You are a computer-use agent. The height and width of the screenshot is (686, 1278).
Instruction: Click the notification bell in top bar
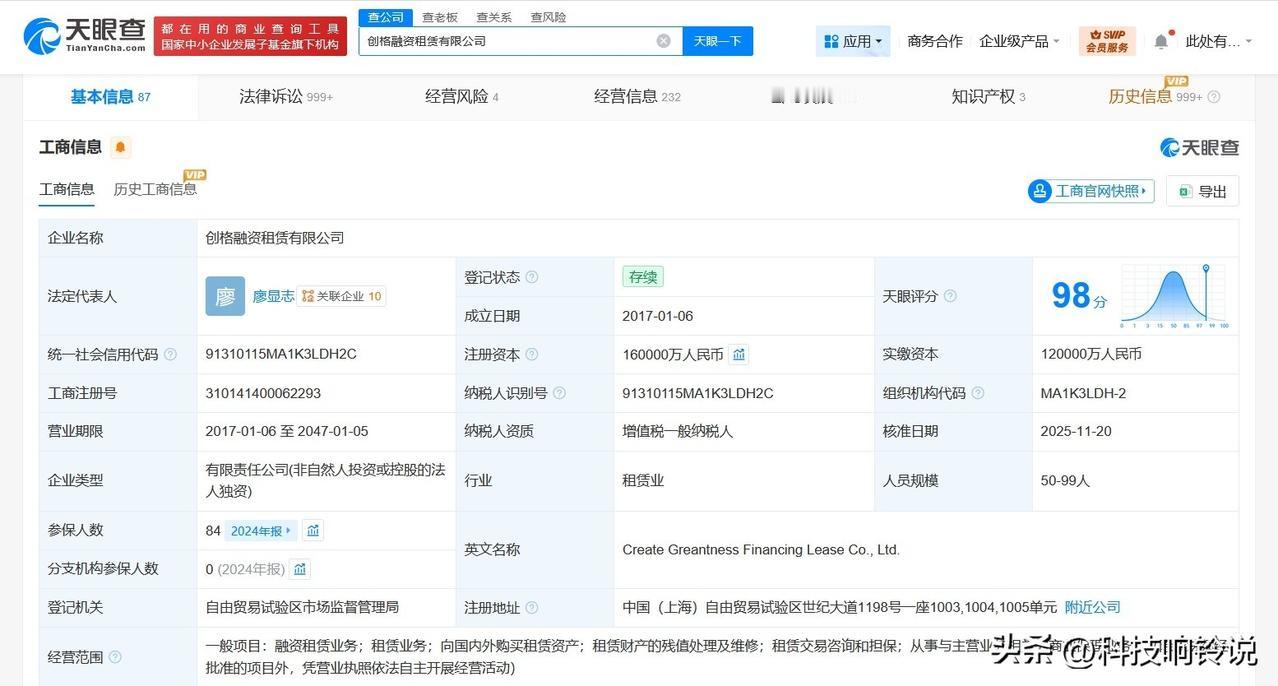tap(1161, 41)
